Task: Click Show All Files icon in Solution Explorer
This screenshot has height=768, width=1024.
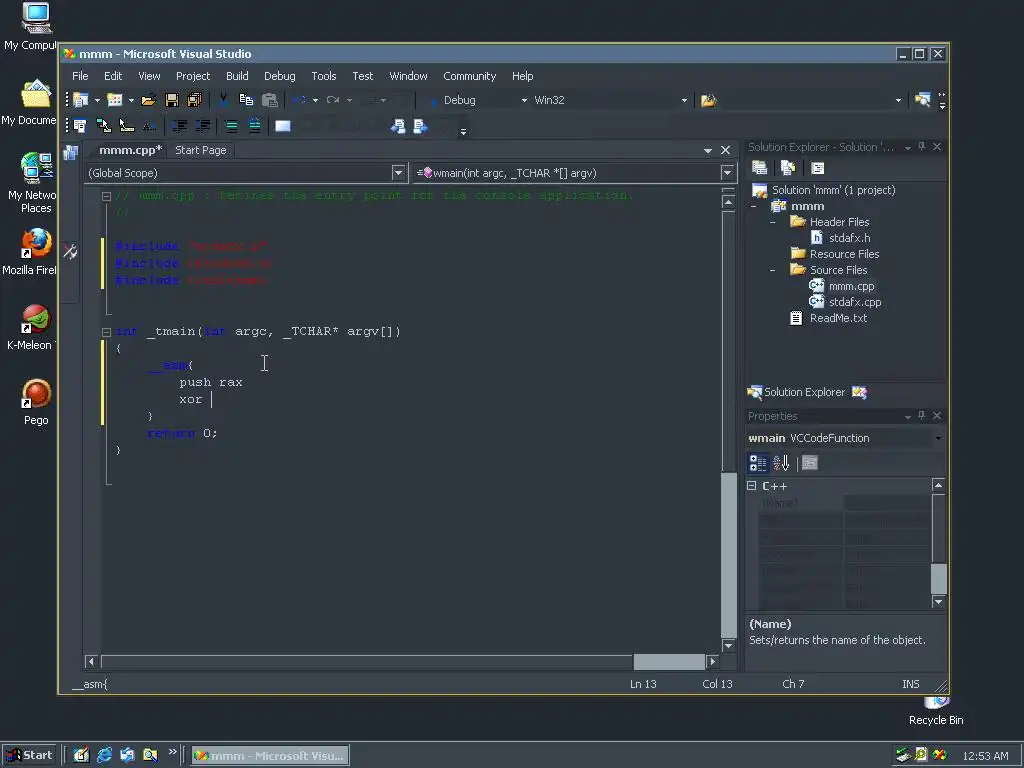Action: (x=788, y=168)
